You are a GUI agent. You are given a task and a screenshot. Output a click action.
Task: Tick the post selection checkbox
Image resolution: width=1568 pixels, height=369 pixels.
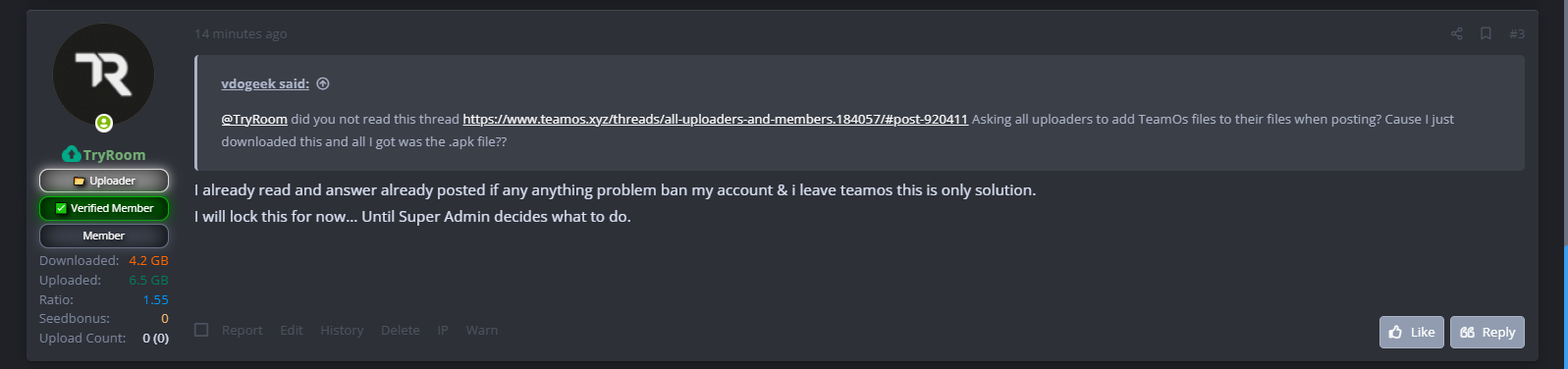coord(201,330)
